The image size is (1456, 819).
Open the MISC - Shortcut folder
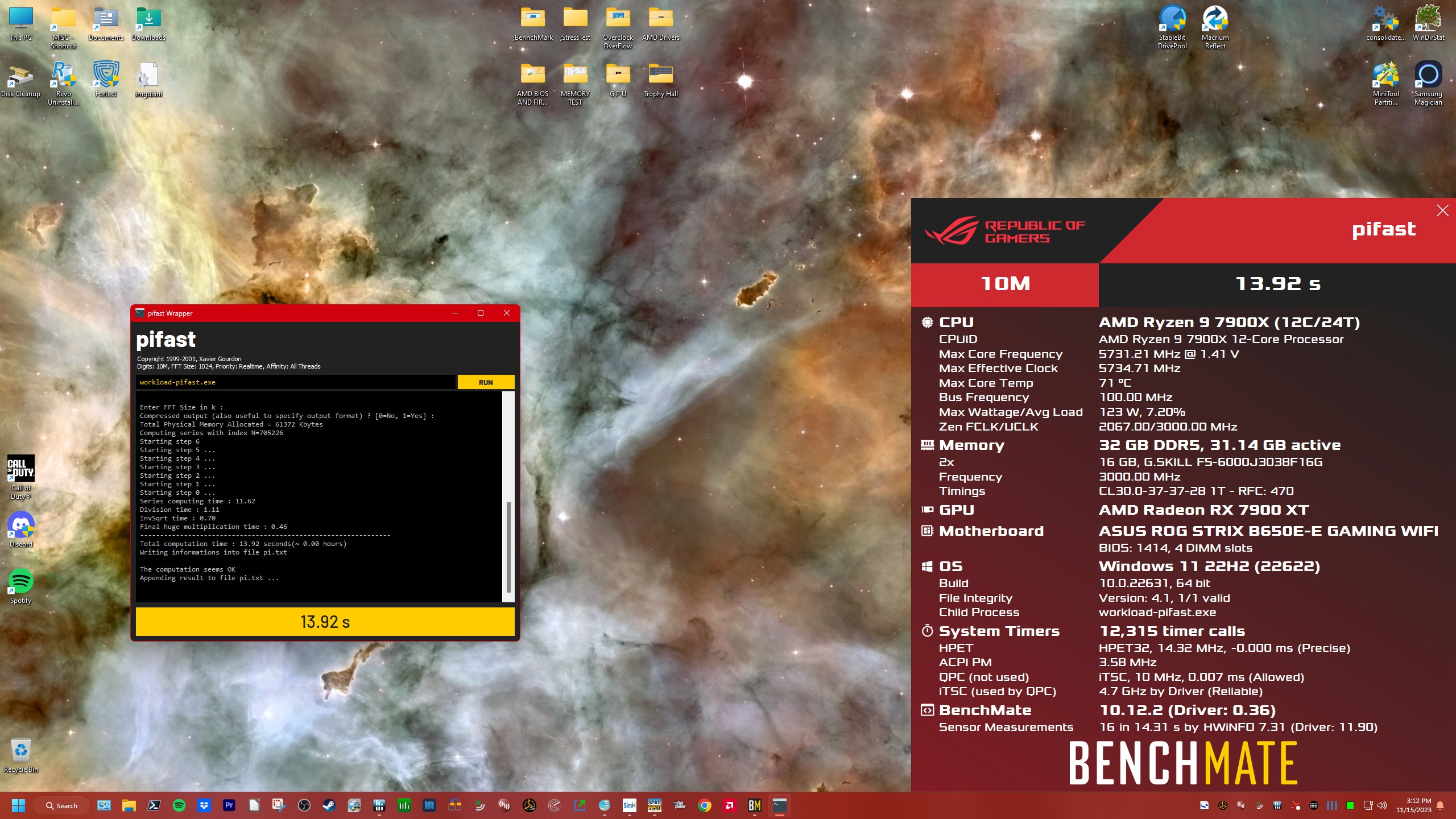coord(63,28)
